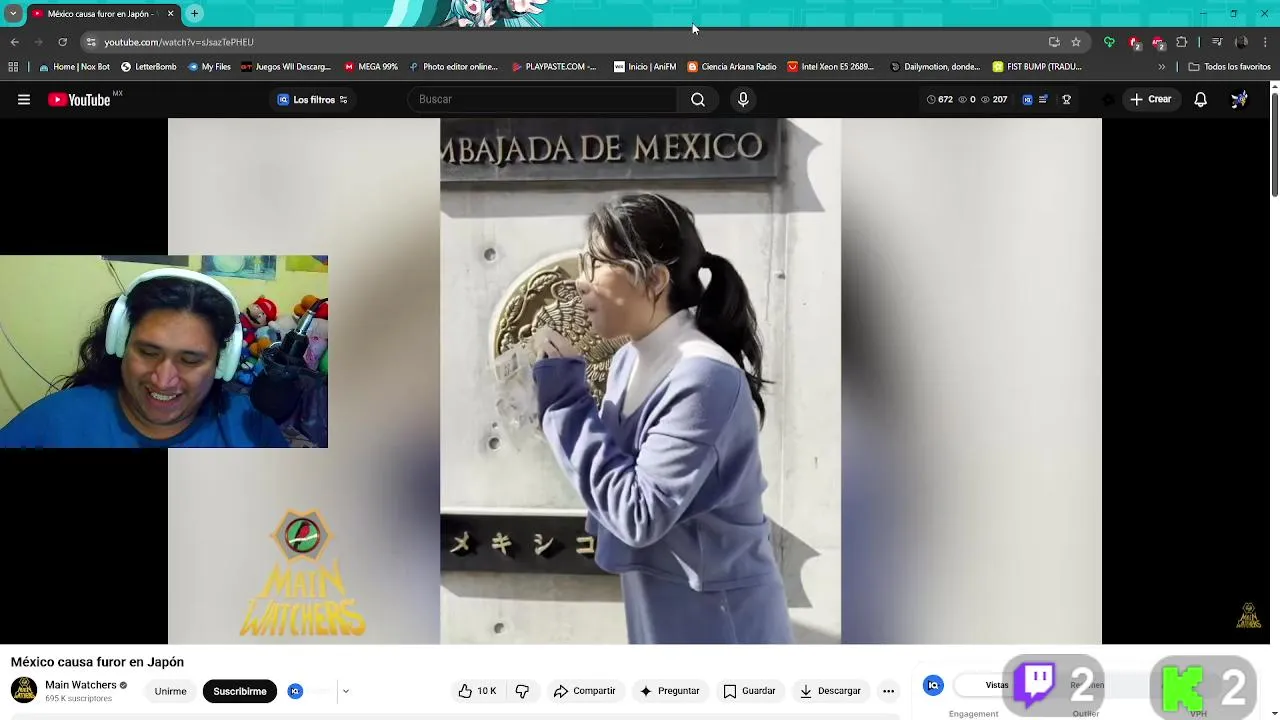
Task: Open the My Files bookmark
Action: tap(209, 67)
